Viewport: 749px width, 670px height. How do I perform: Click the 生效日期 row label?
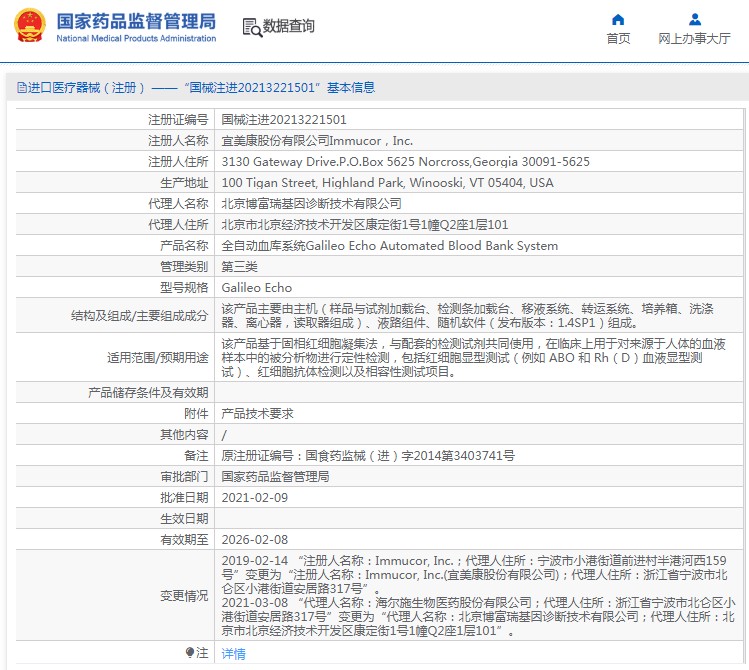[x=184, y=519]
